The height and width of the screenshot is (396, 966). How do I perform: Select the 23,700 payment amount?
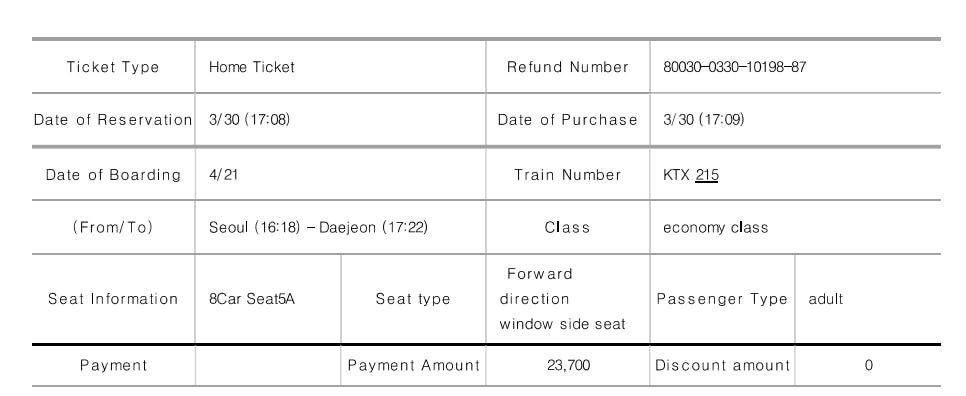pyautogui.click(x=568, y=365)
